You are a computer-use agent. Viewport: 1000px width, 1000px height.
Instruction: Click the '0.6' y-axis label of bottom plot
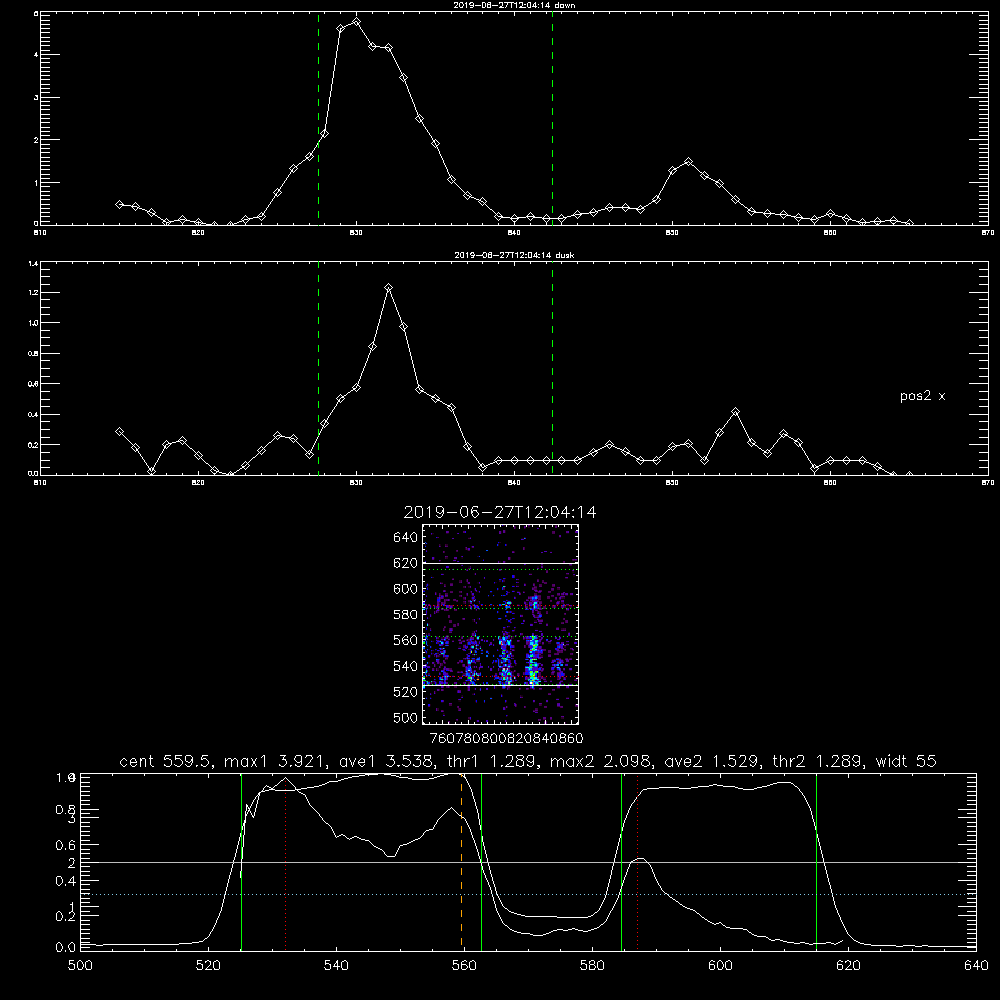[x=65, y=845]
